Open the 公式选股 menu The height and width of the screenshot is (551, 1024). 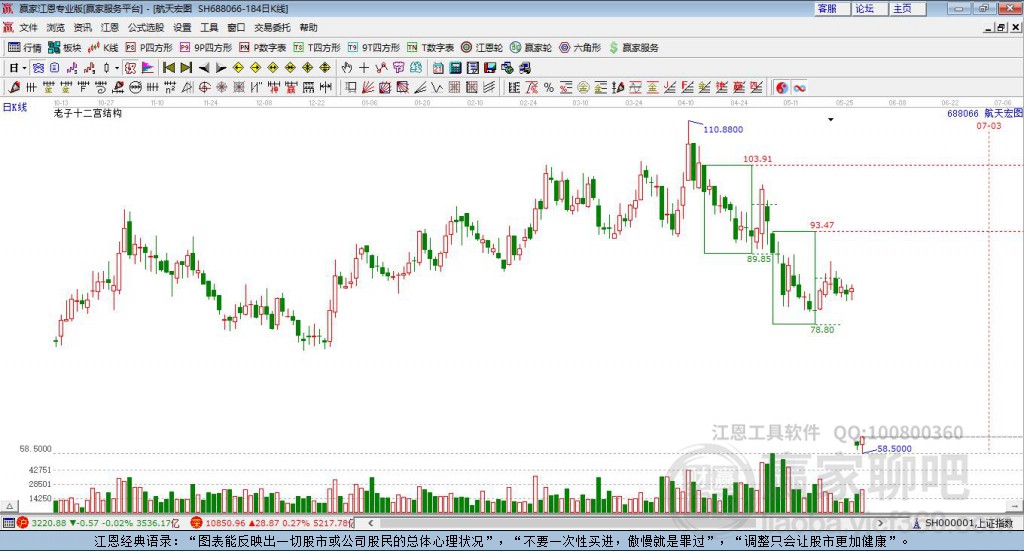tap(146, 27)
